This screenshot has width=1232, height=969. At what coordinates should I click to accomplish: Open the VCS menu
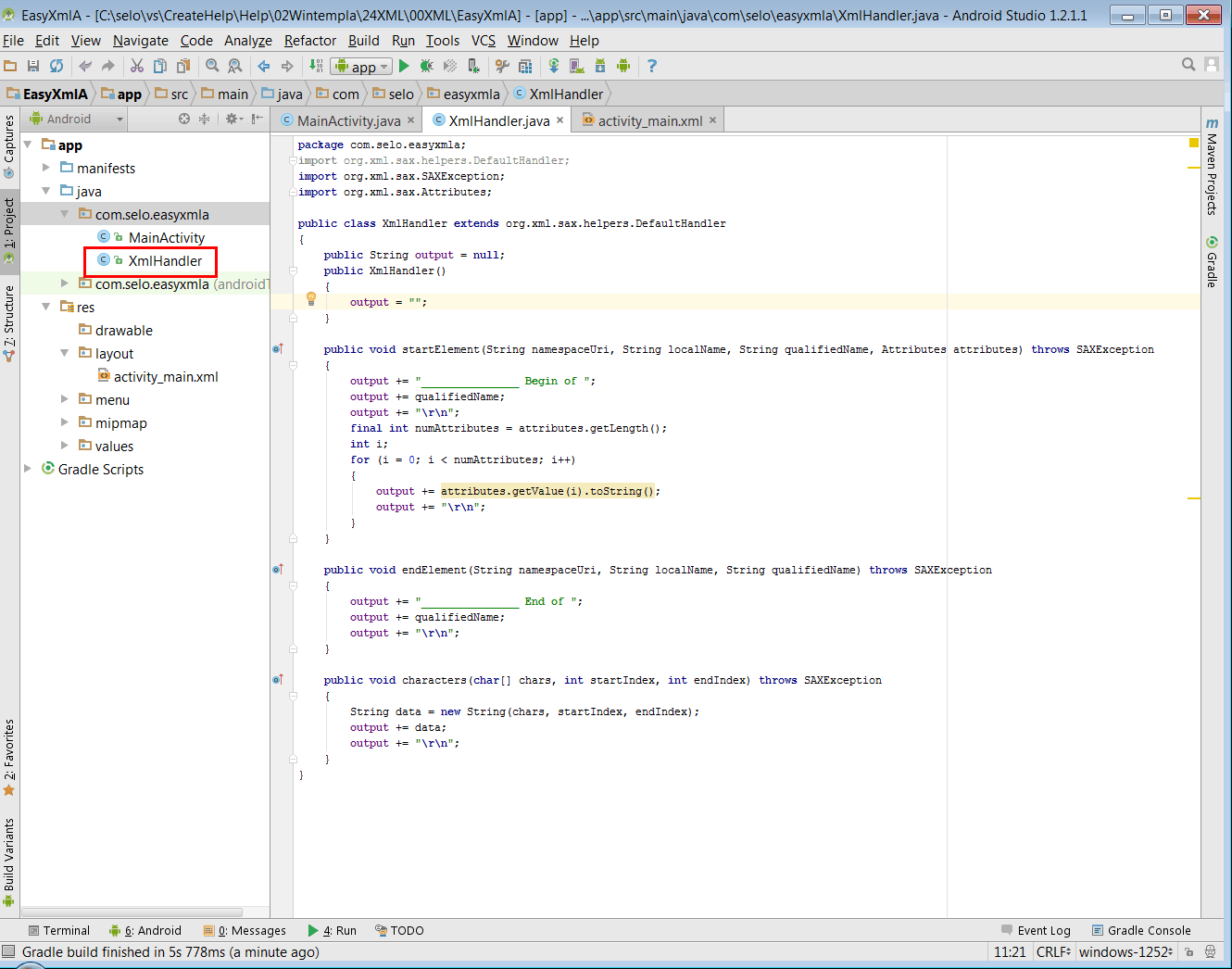pyautogui.click(x=484, y=41)
